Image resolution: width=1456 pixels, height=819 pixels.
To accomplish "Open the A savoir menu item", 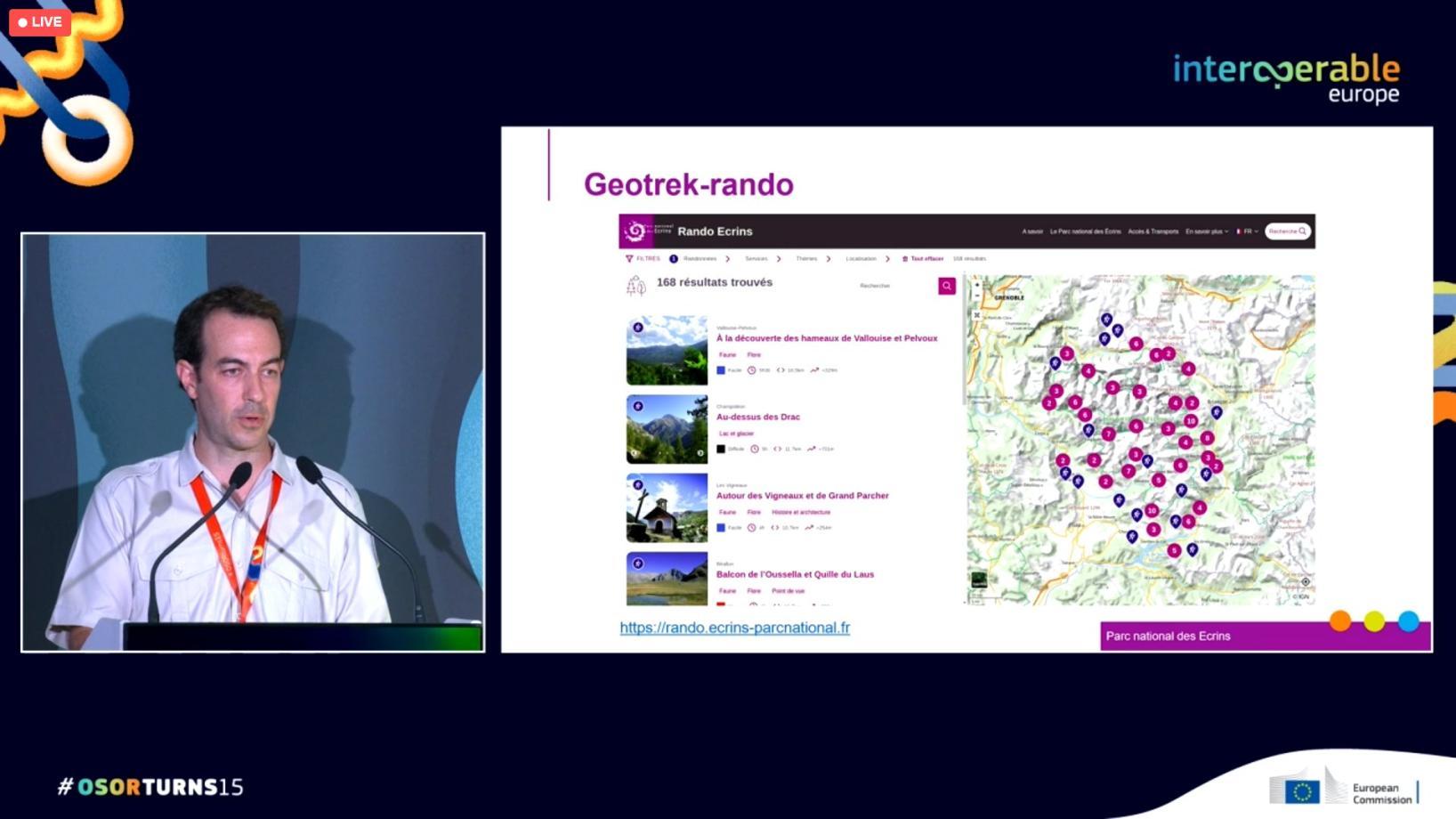I will tap(1032, 231).
